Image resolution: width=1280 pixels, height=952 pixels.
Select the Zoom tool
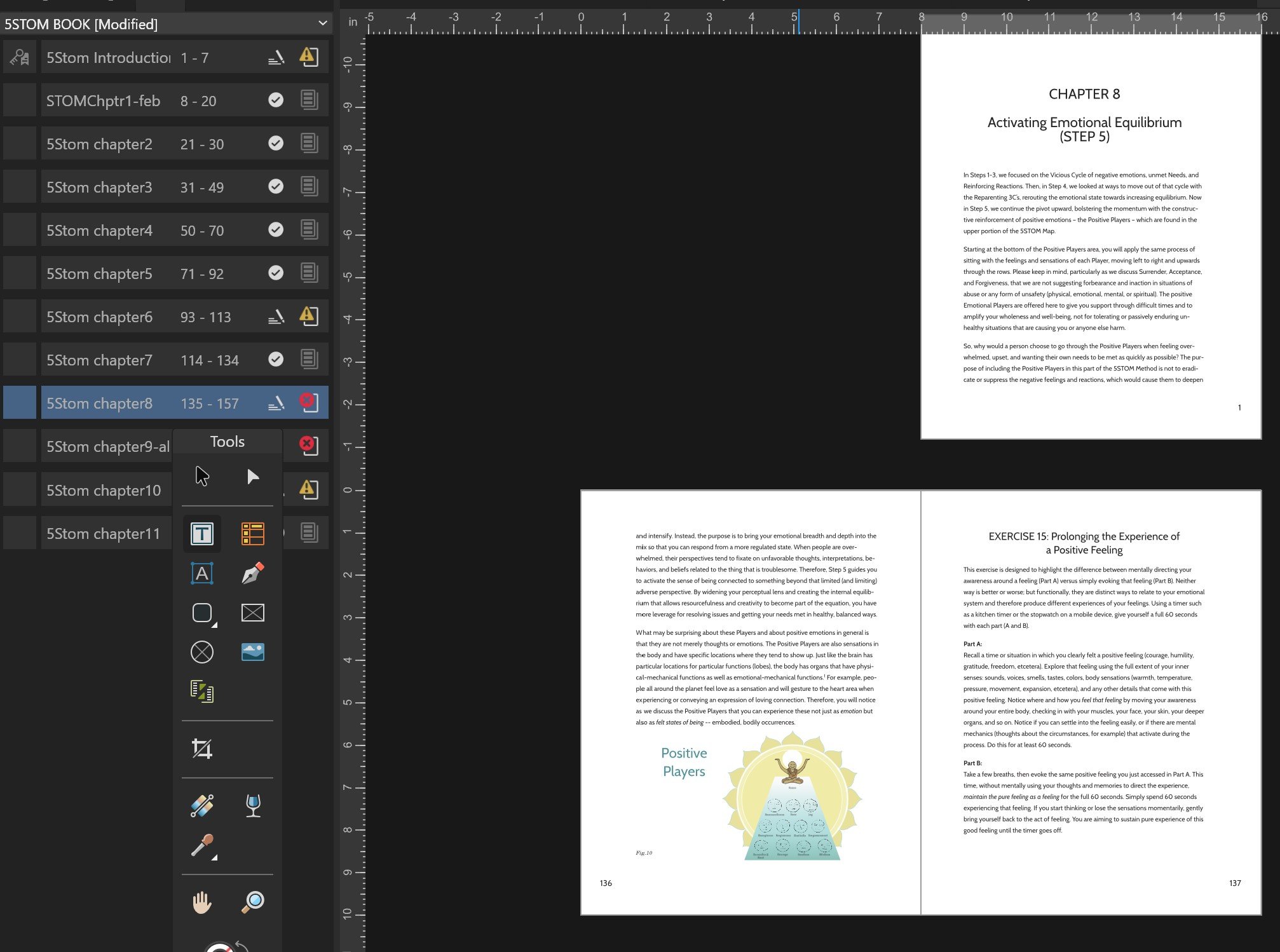(x=252, y=902)
